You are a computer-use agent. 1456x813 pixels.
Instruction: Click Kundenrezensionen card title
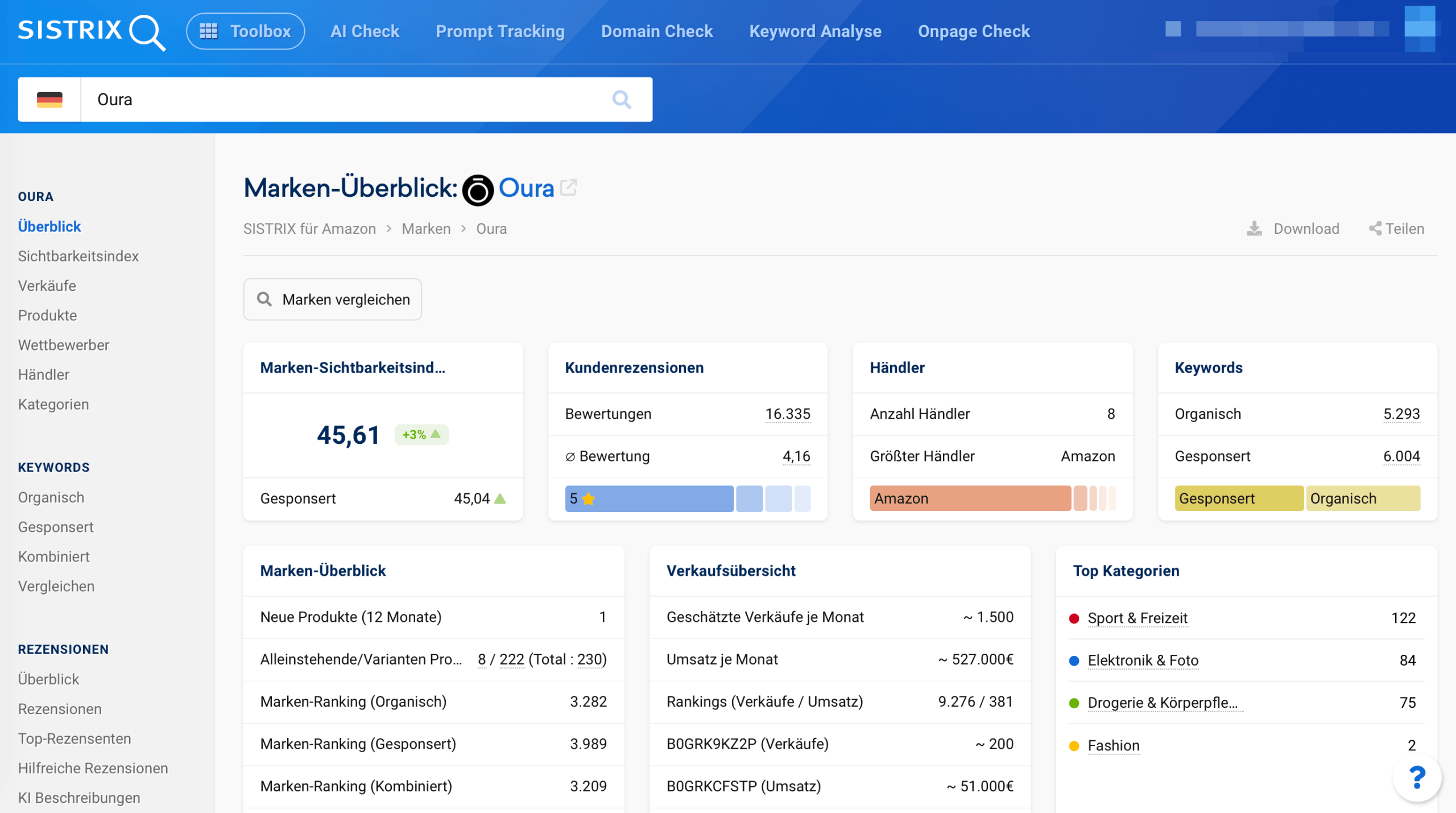click(x=634, y=368)
